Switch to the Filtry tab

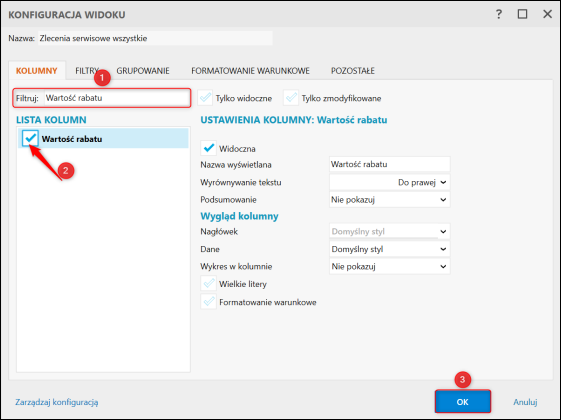pos(87,71)
